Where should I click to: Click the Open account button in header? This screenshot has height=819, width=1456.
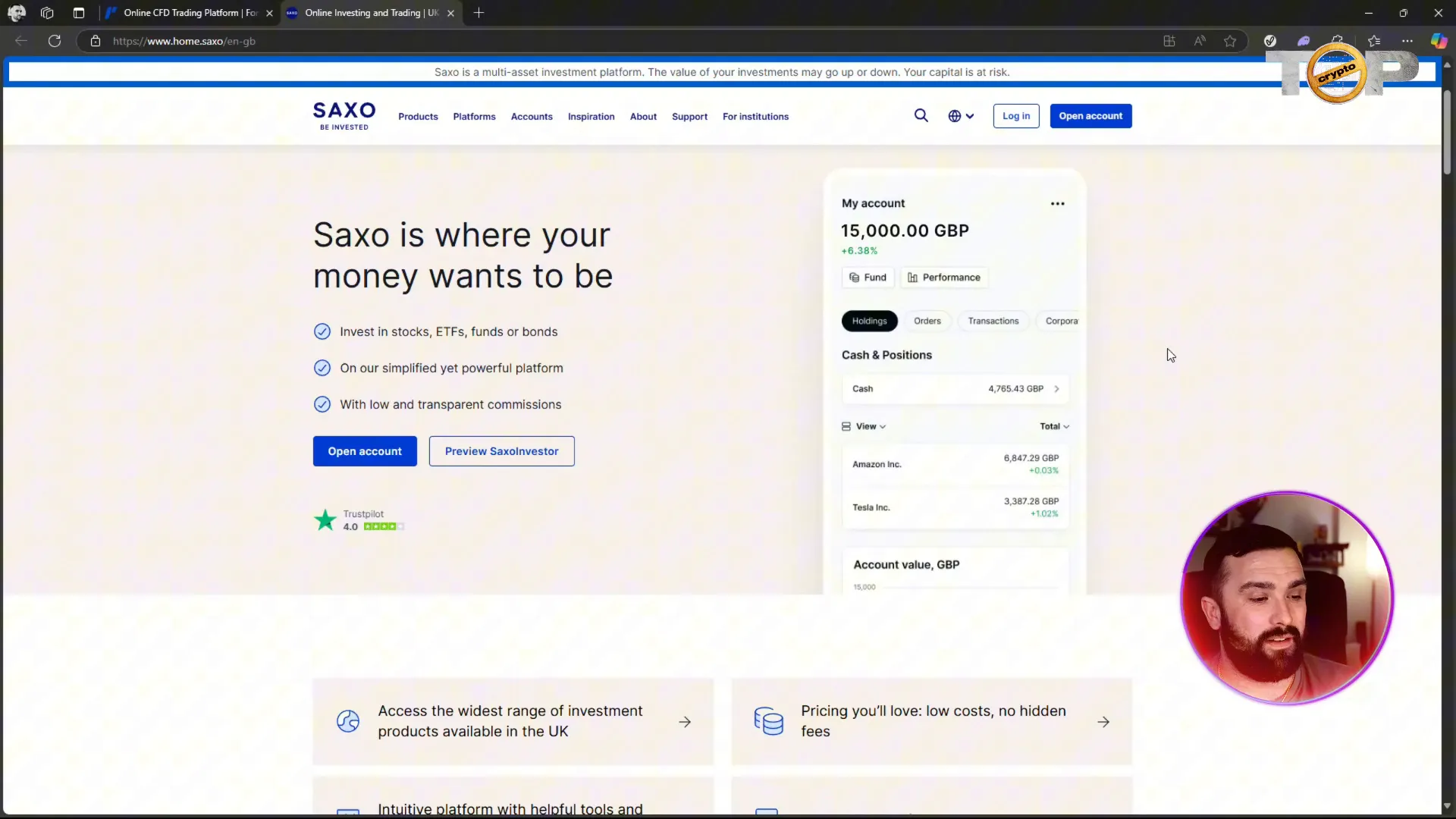point(1090,116)
